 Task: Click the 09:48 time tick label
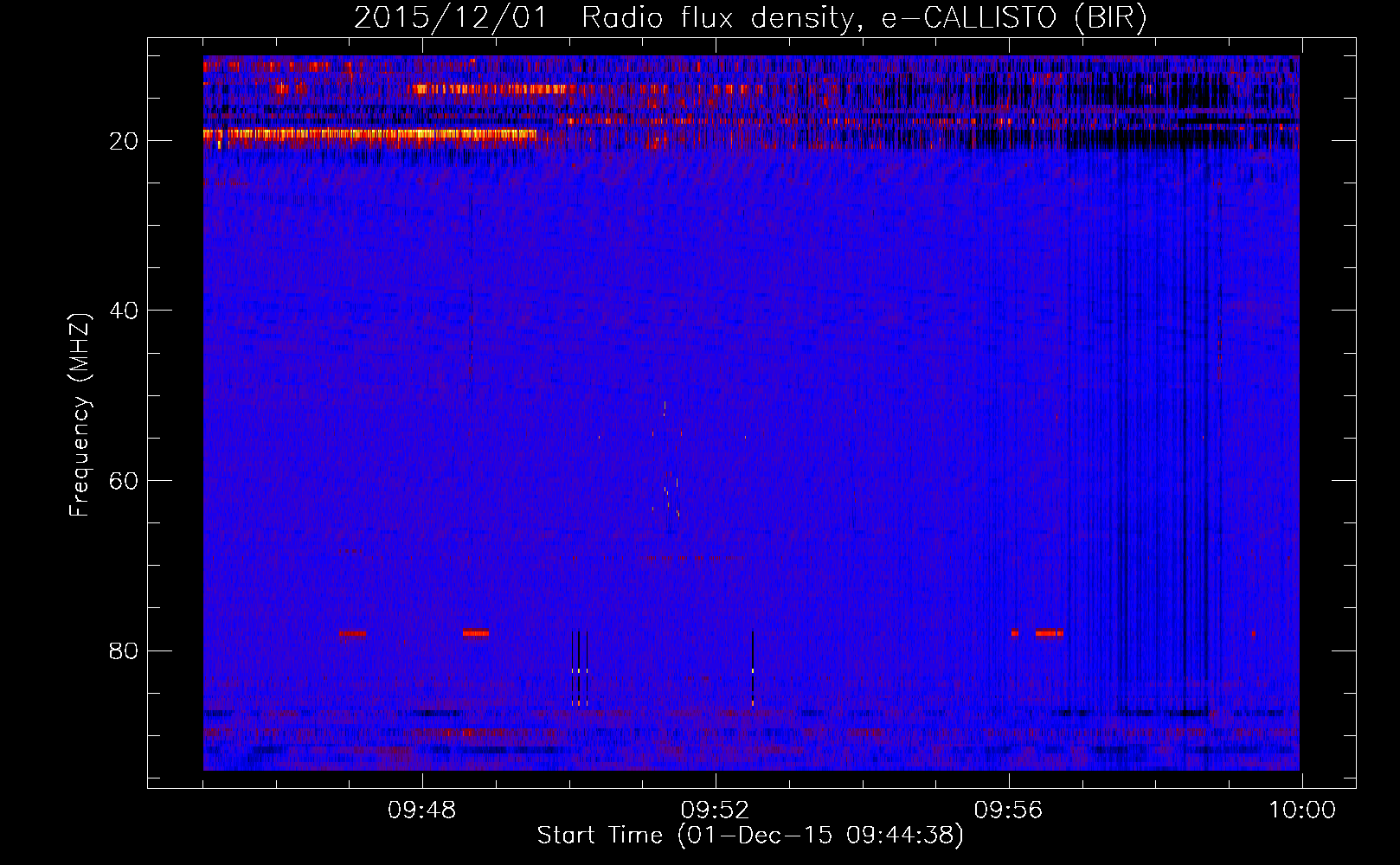(422, 811)
